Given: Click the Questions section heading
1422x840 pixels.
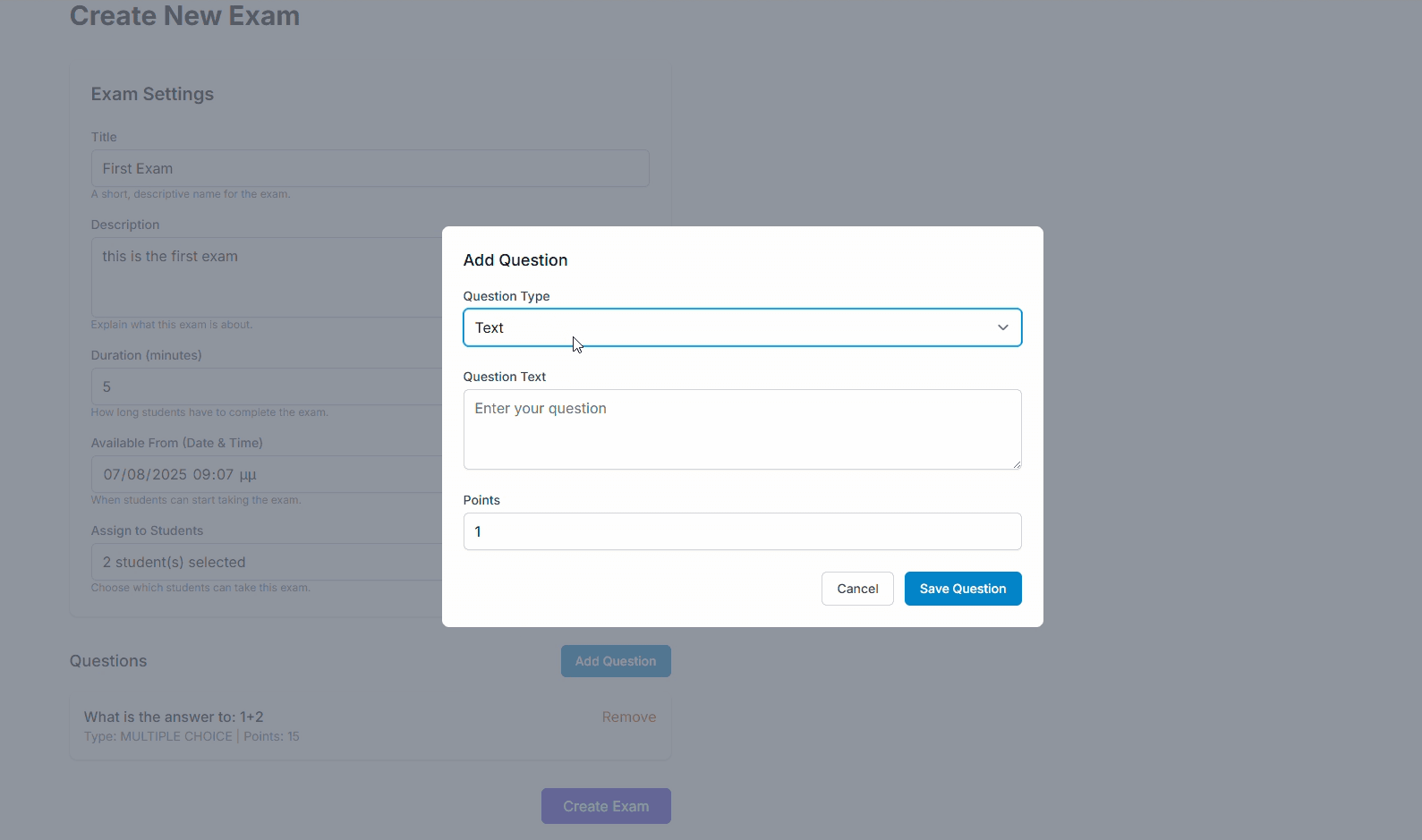Looking at the screenshot, I should click(108, 661).
